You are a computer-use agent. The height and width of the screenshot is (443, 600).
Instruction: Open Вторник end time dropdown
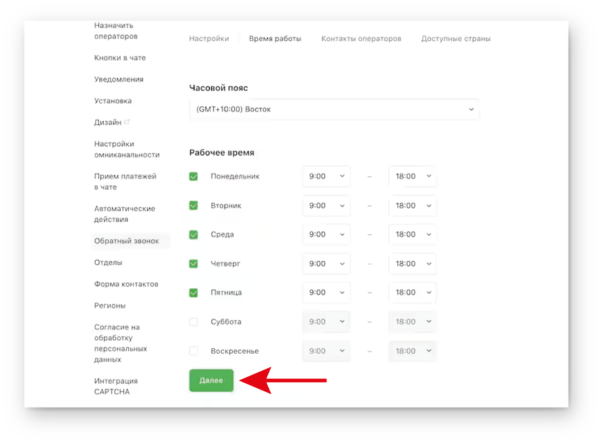click(x=412, y=206)
